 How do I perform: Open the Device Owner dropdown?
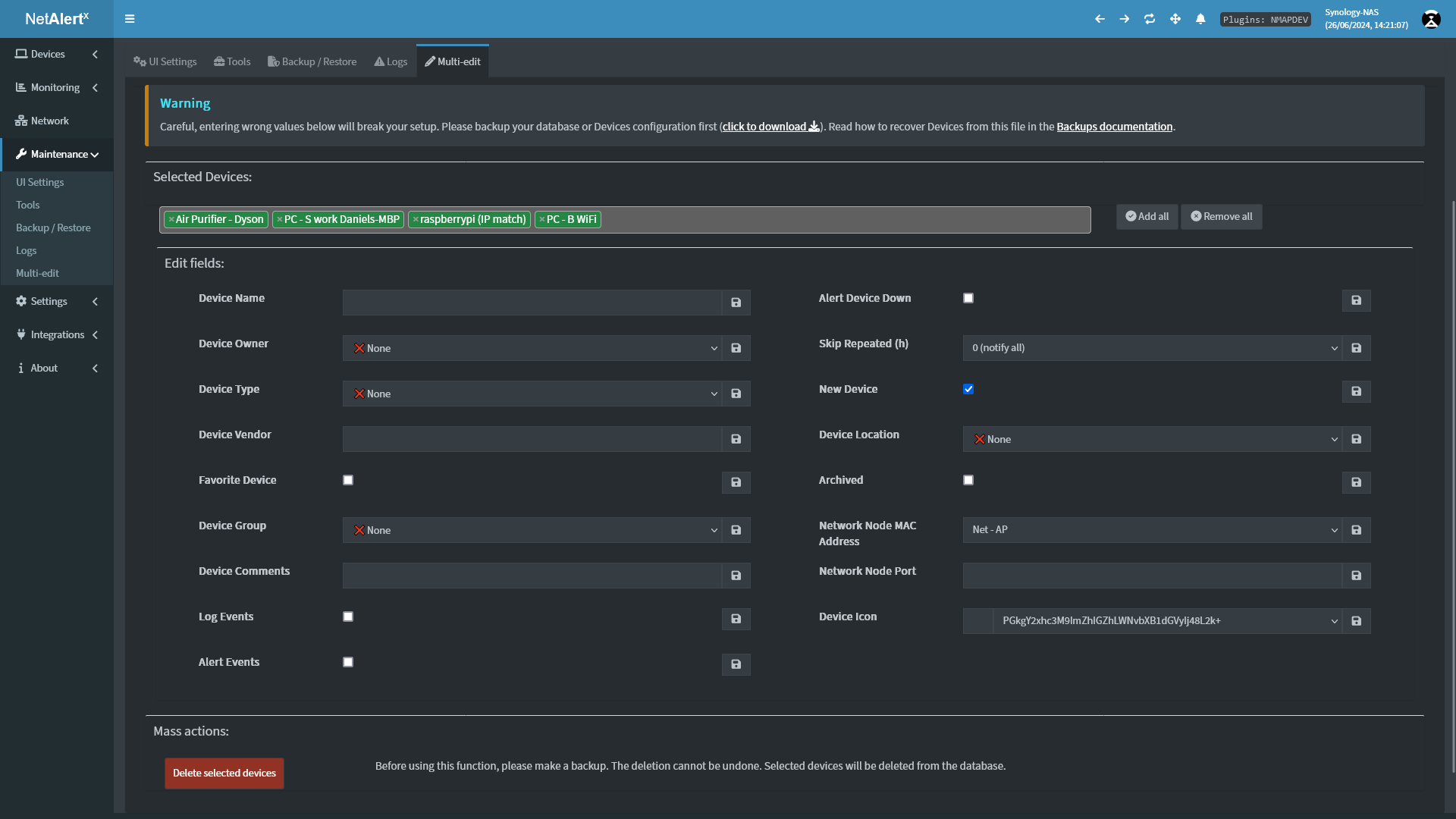(532, 348)
